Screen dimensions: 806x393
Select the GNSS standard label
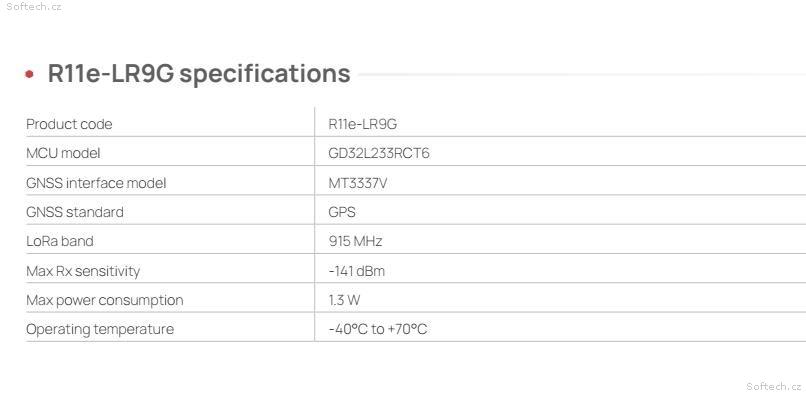click(x=75, y=212)
